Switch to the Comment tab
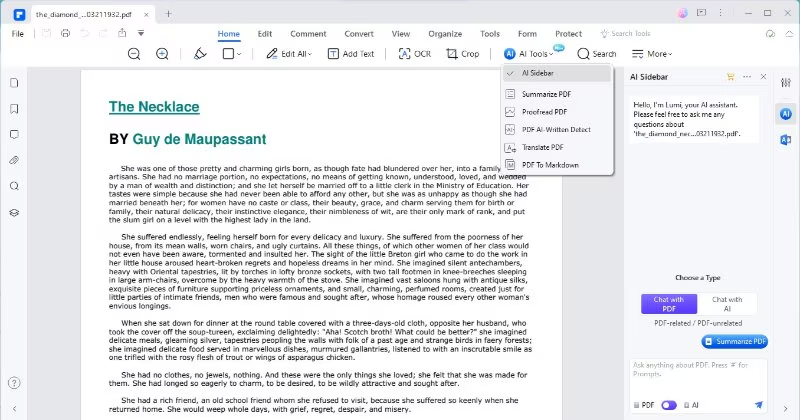The width and height of the screenshot is (800, 420). pyautogui.click(x=308, y=34)
